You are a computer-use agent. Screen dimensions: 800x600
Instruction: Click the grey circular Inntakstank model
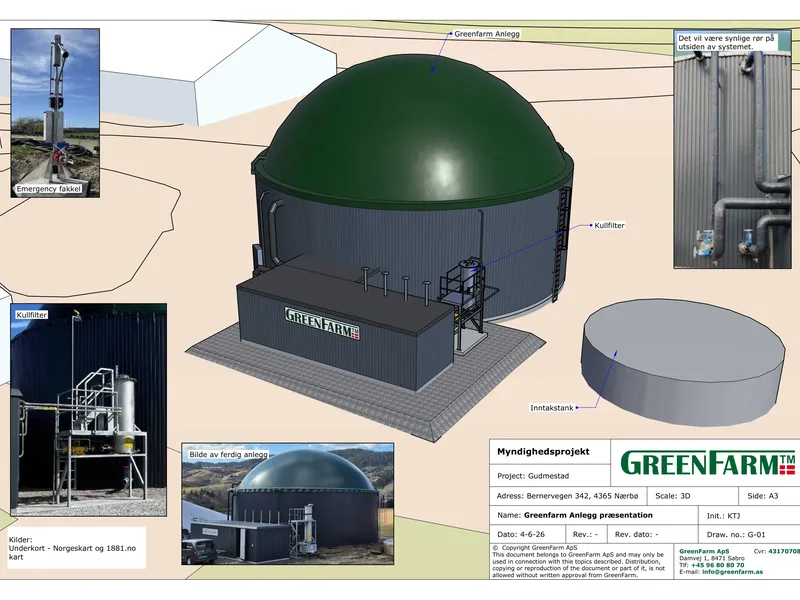[683, 361]
